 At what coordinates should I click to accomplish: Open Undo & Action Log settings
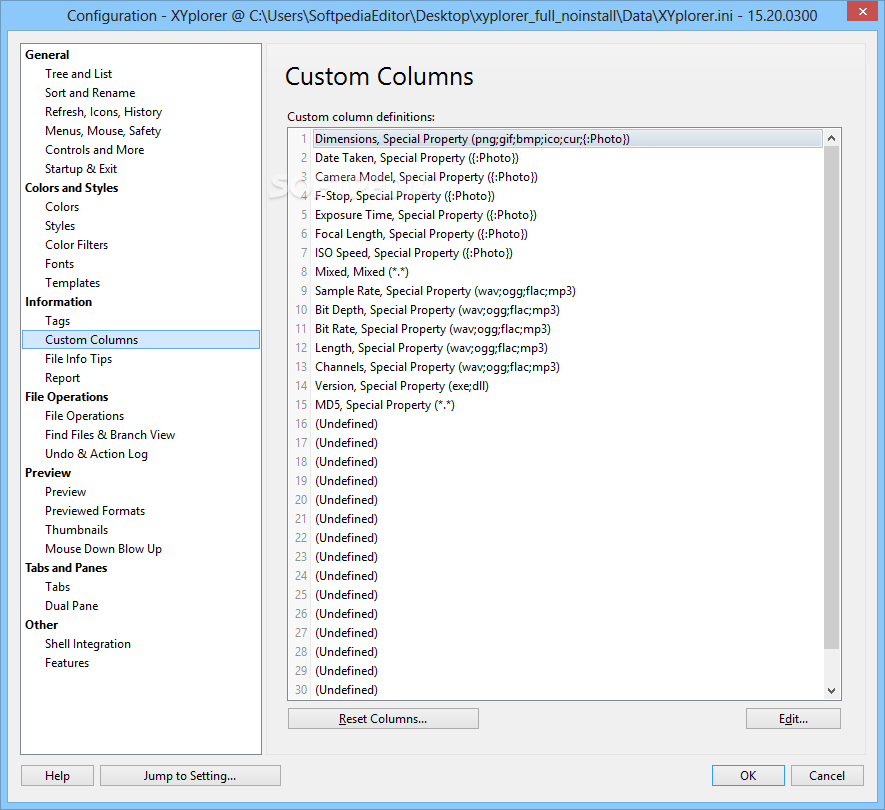pyautogui.click(x=96, y=454)
